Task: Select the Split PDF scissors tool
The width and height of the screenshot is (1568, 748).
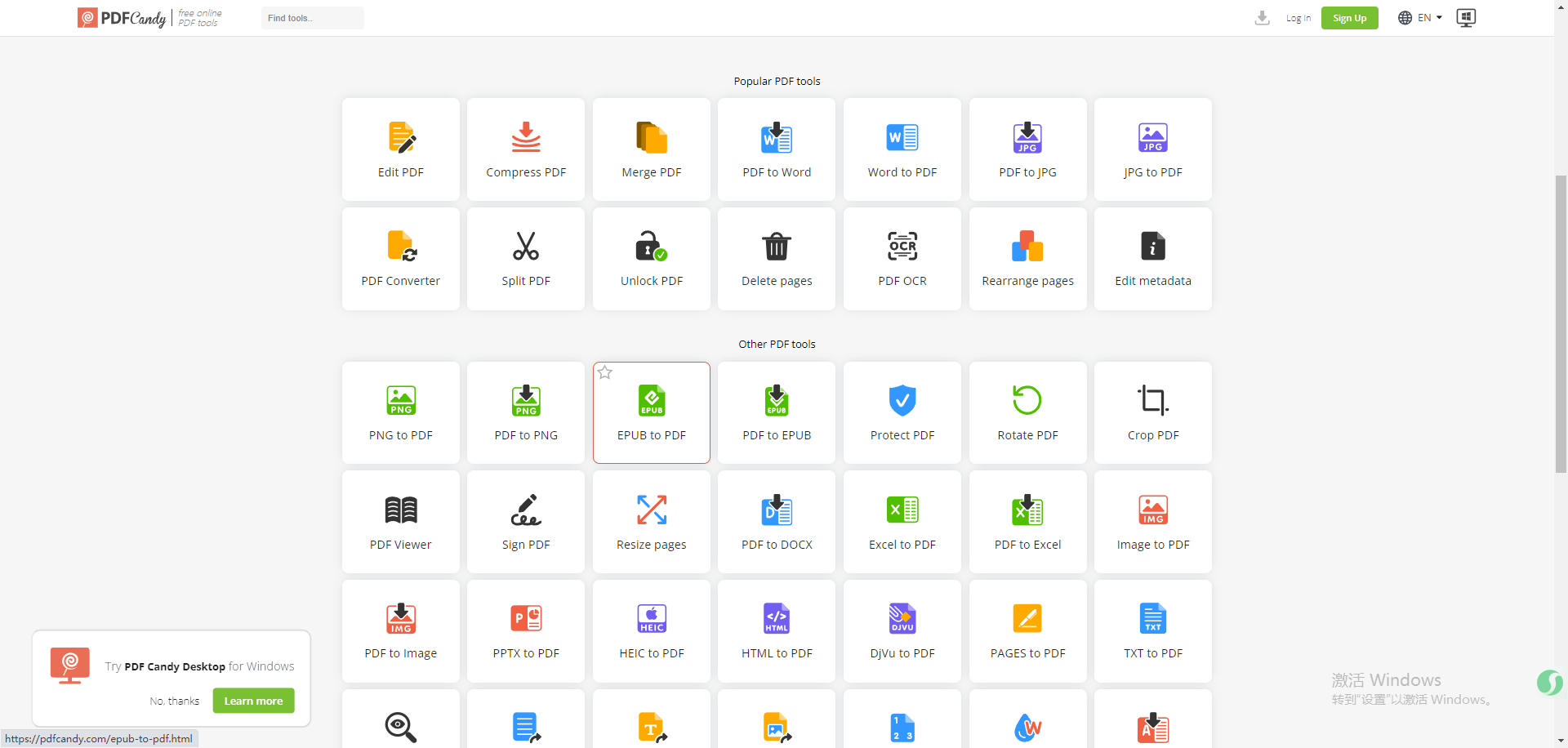Action: pyautogui.click(x=526, y=259)
